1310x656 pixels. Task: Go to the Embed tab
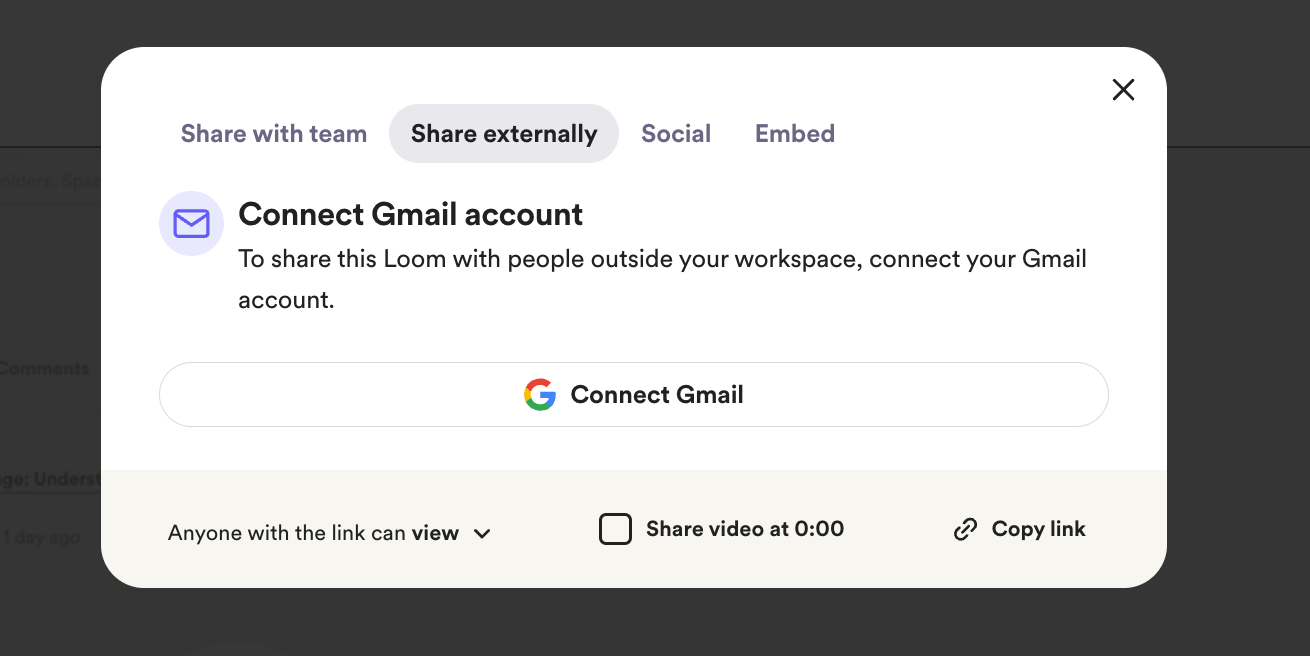[795, 134]
